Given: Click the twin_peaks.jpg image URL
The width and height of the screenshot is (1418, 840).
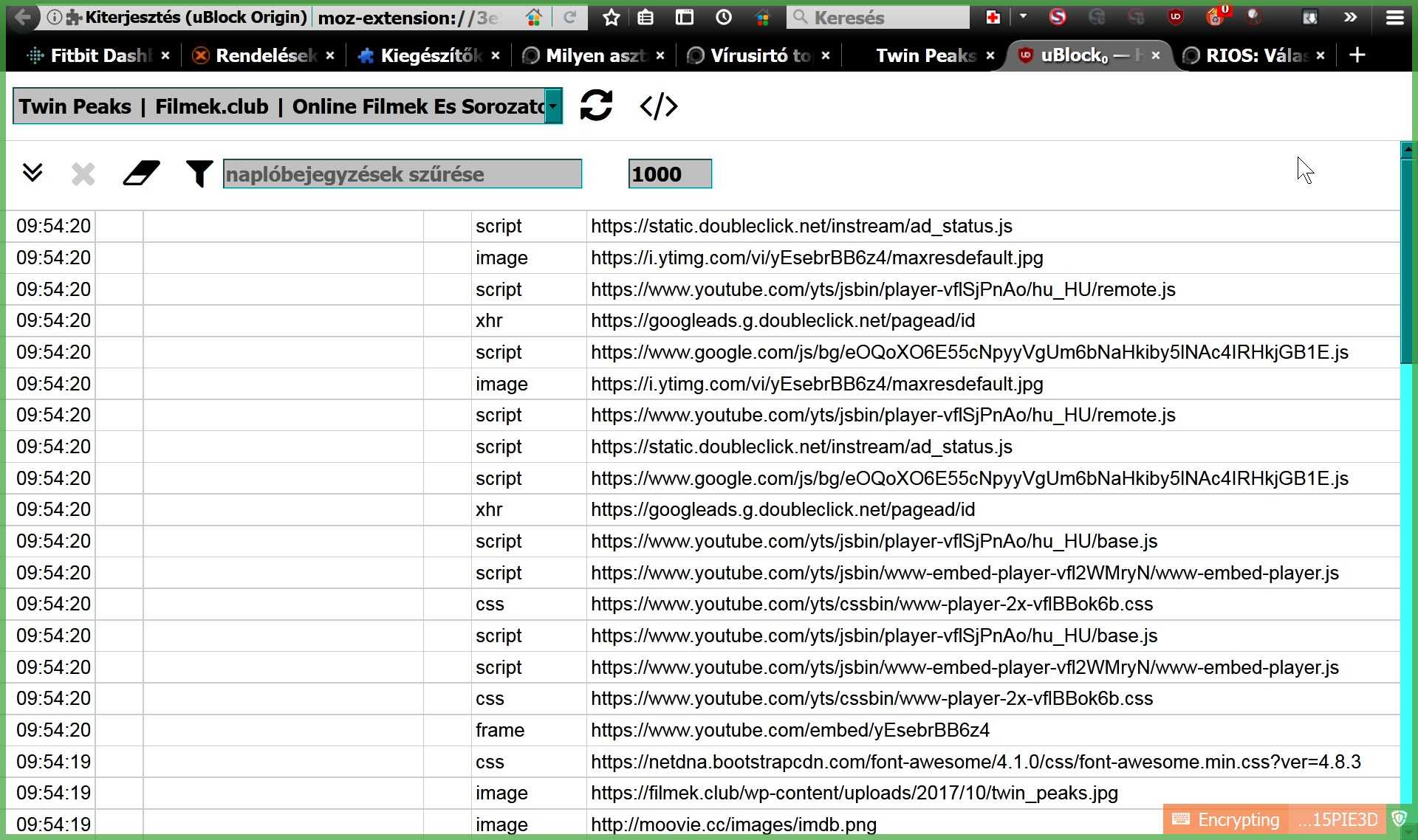Looking at the screenshot, I should pos(854,793).
